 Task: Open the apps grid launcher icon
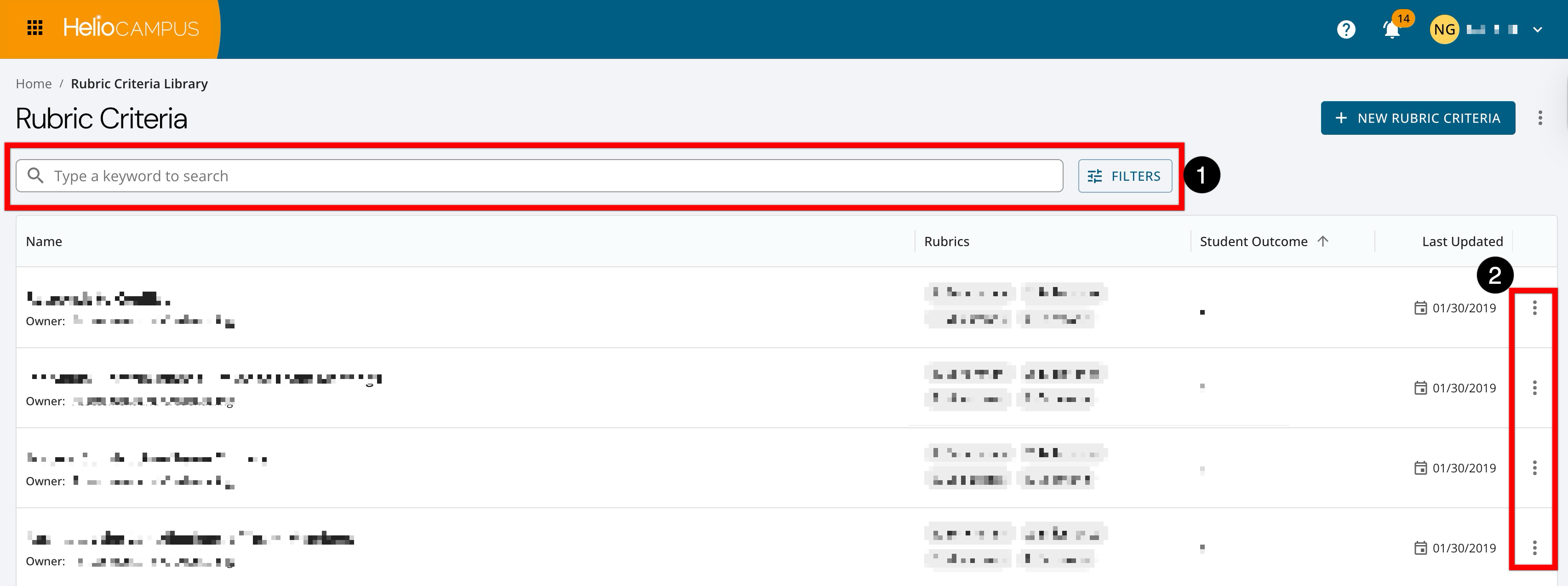(34, 28)
